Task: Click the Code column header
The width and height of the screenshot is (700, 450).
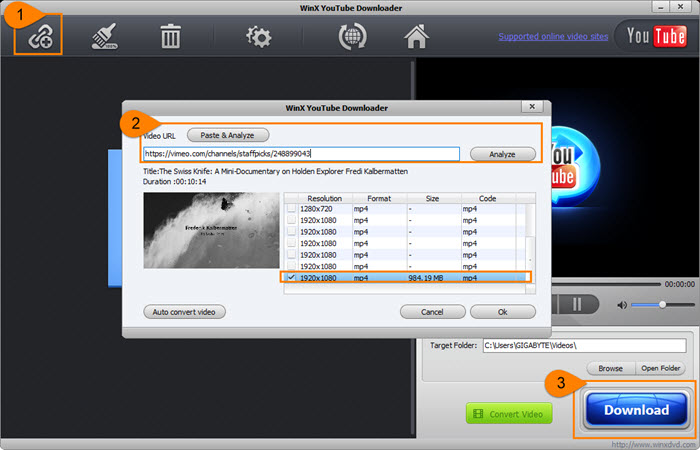Action: click(488, 198)
